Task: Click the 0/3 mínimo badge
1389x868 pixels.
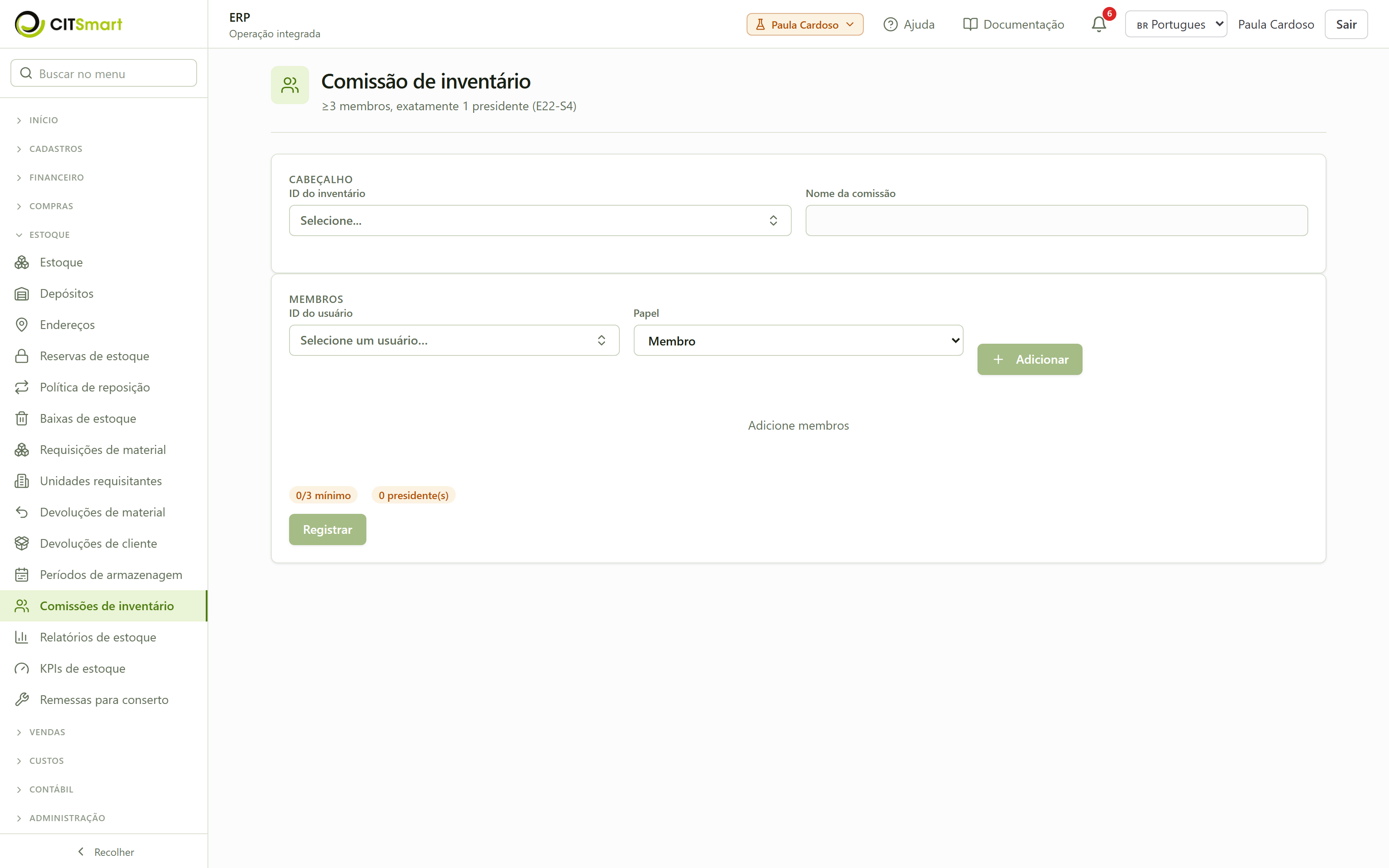Action: (x=323, y=495)
